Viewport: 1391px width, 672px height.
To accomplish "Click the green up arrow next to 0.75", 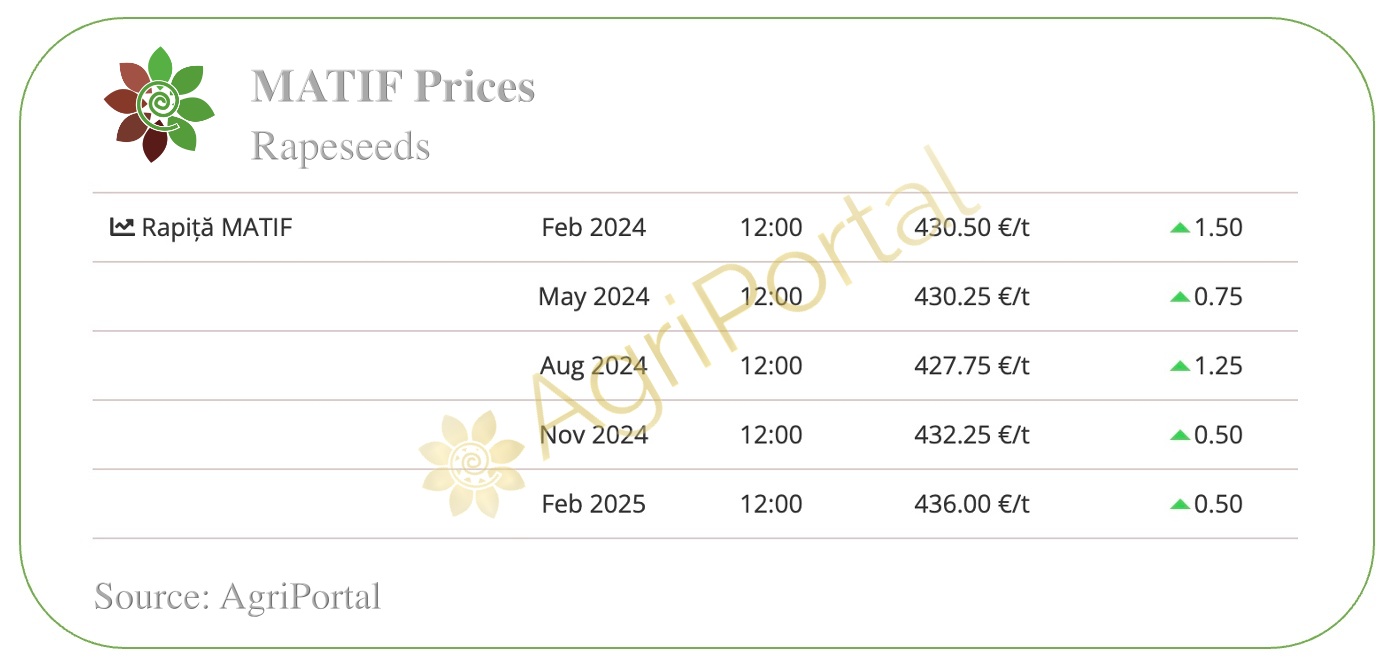I will [x=1180, y=297].
